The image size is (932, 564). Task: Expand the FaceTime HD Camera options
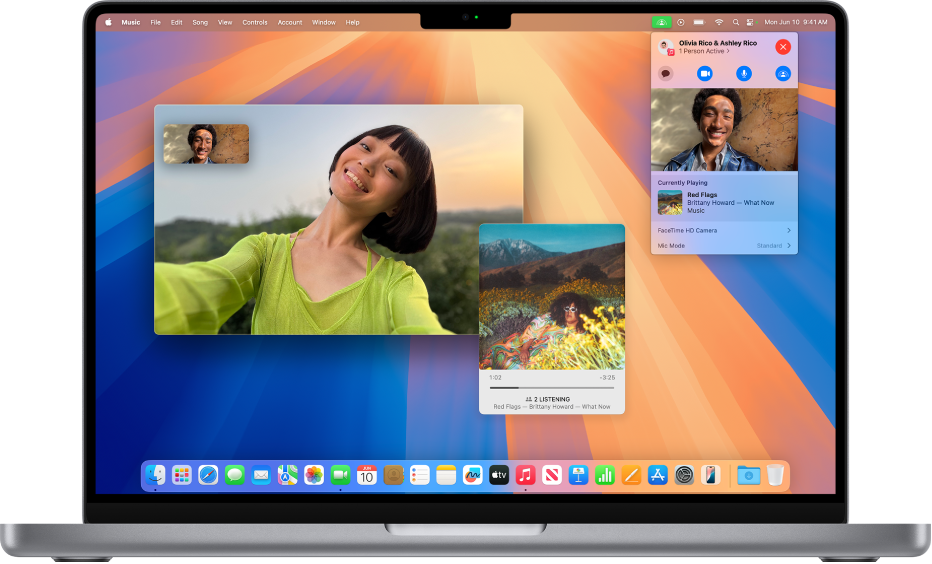pos(724,230)
